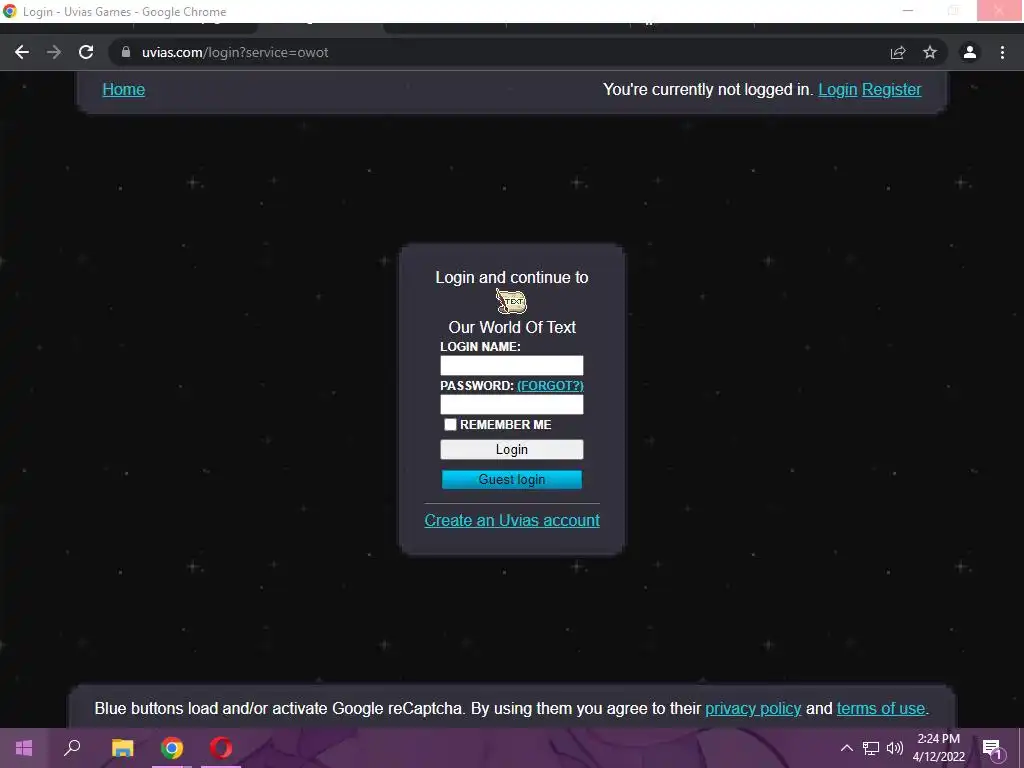This screenshot has width=1024, height=768.
Task: Bookmark this page with star icon
Action: click(930, 52)
